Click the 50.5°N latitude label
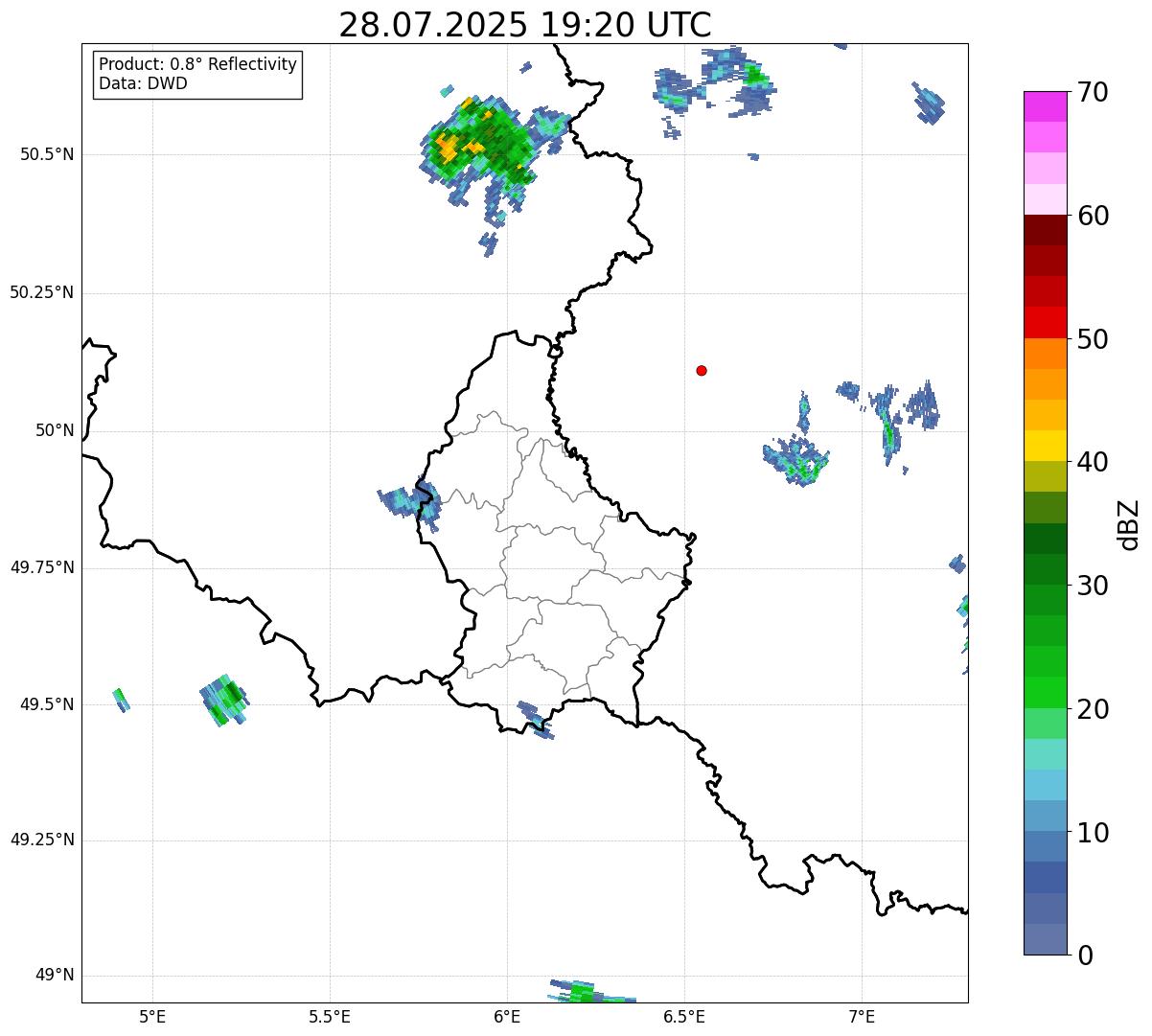Screen dimensions: 1152x1036 click(47, 154)
